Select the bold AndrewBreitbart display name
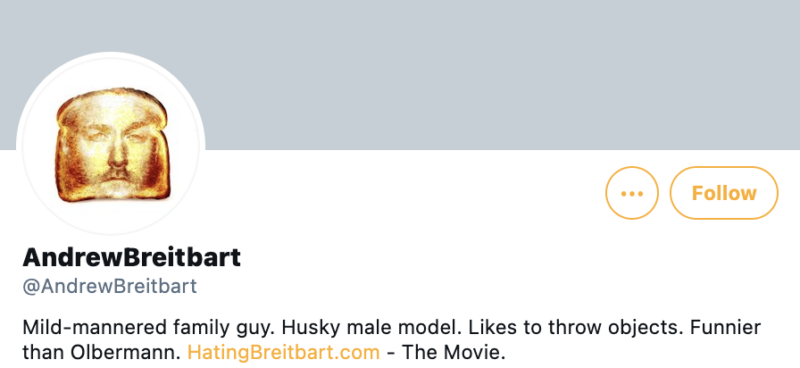This screenshot has height=368, width=800. [x=132, y=258]
